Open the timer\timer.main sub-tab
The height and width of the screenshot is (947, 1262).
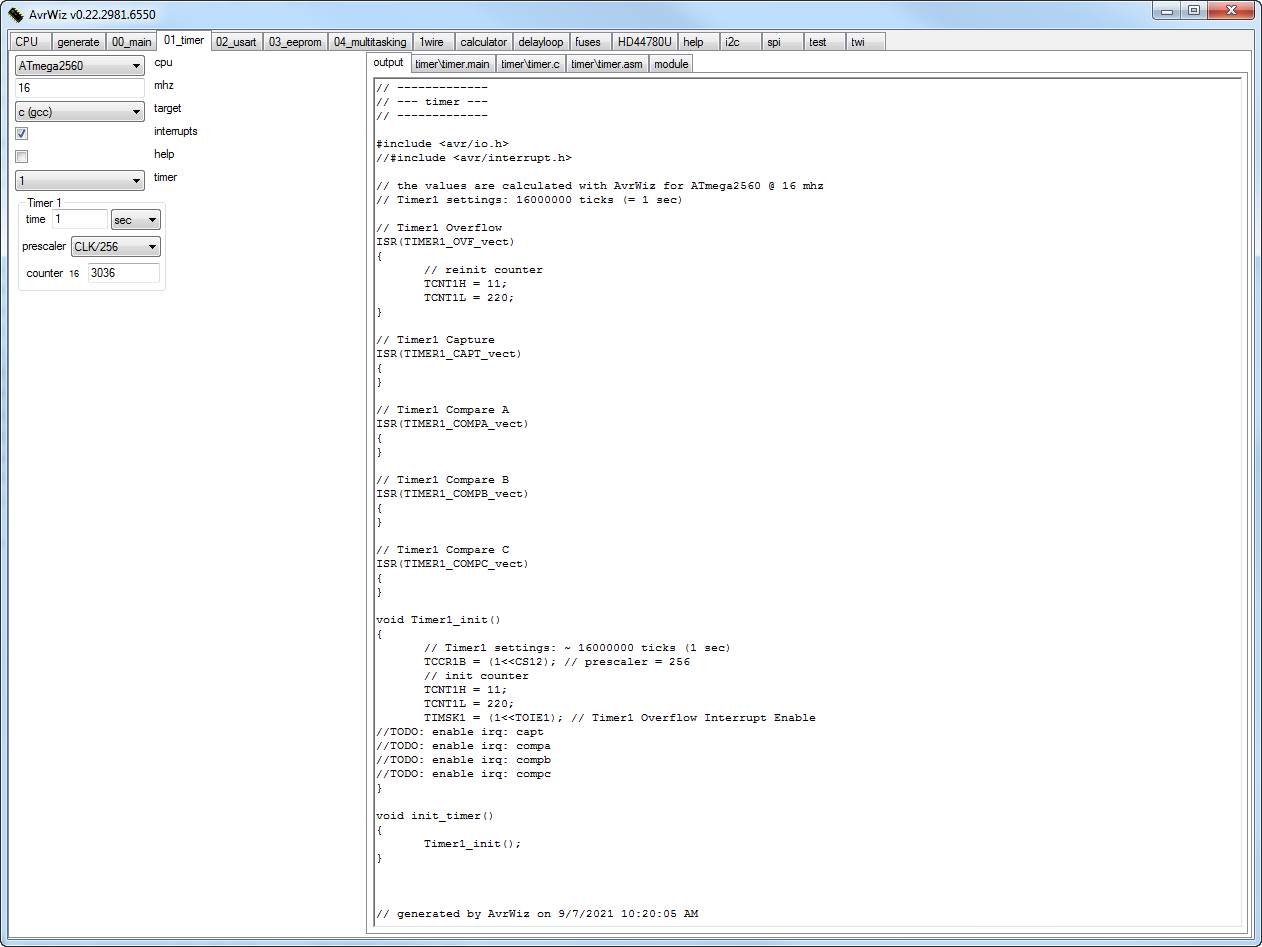point(452,64)
